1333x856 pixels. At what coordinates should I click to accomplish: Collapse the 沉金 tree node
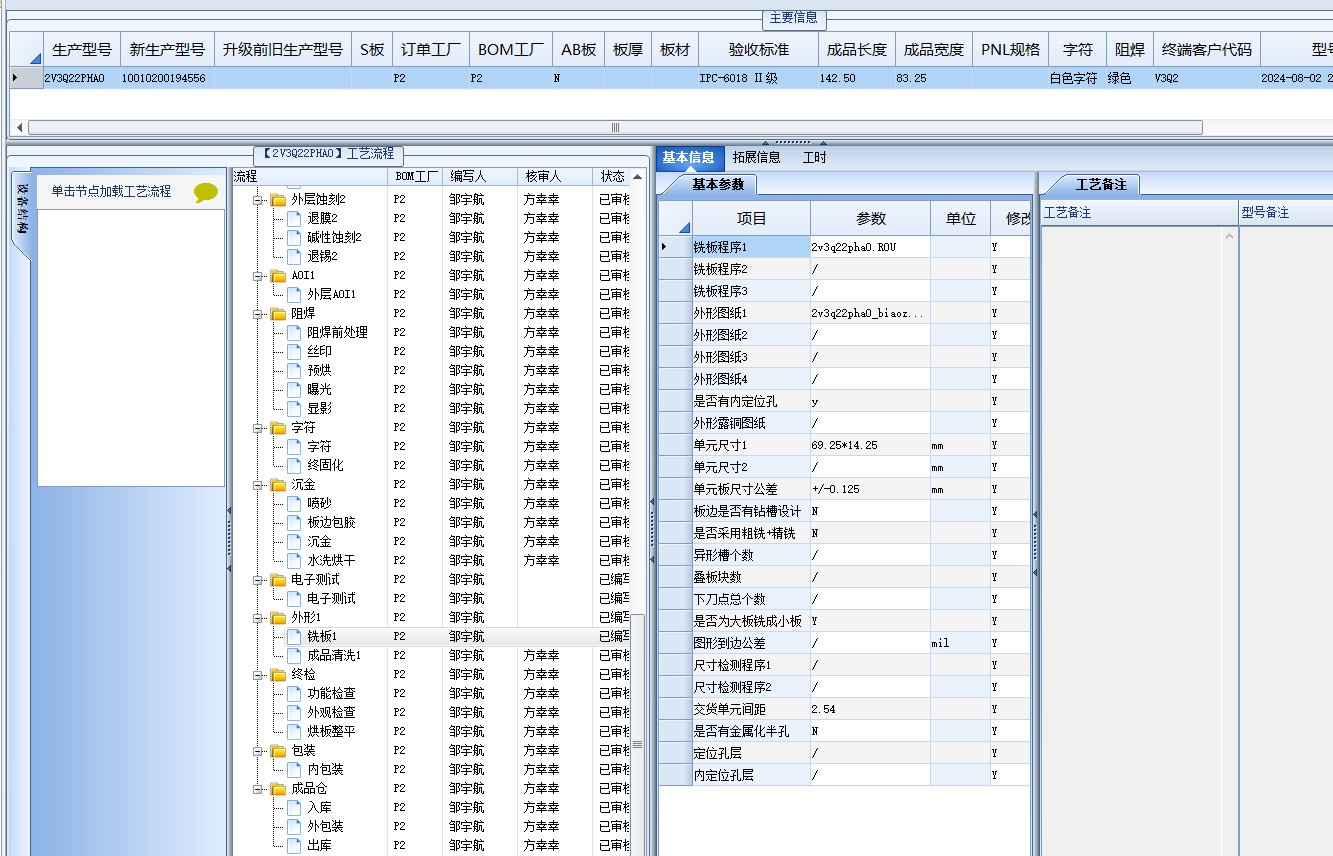(258, 485)
